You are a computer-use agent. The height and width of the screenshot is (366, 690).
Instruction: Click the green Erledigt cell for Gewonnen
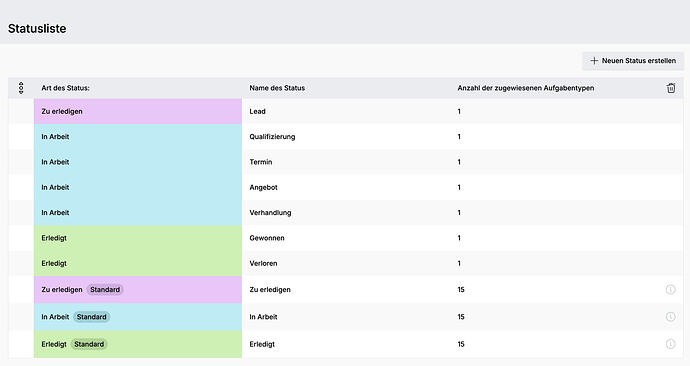pos(138,238)
